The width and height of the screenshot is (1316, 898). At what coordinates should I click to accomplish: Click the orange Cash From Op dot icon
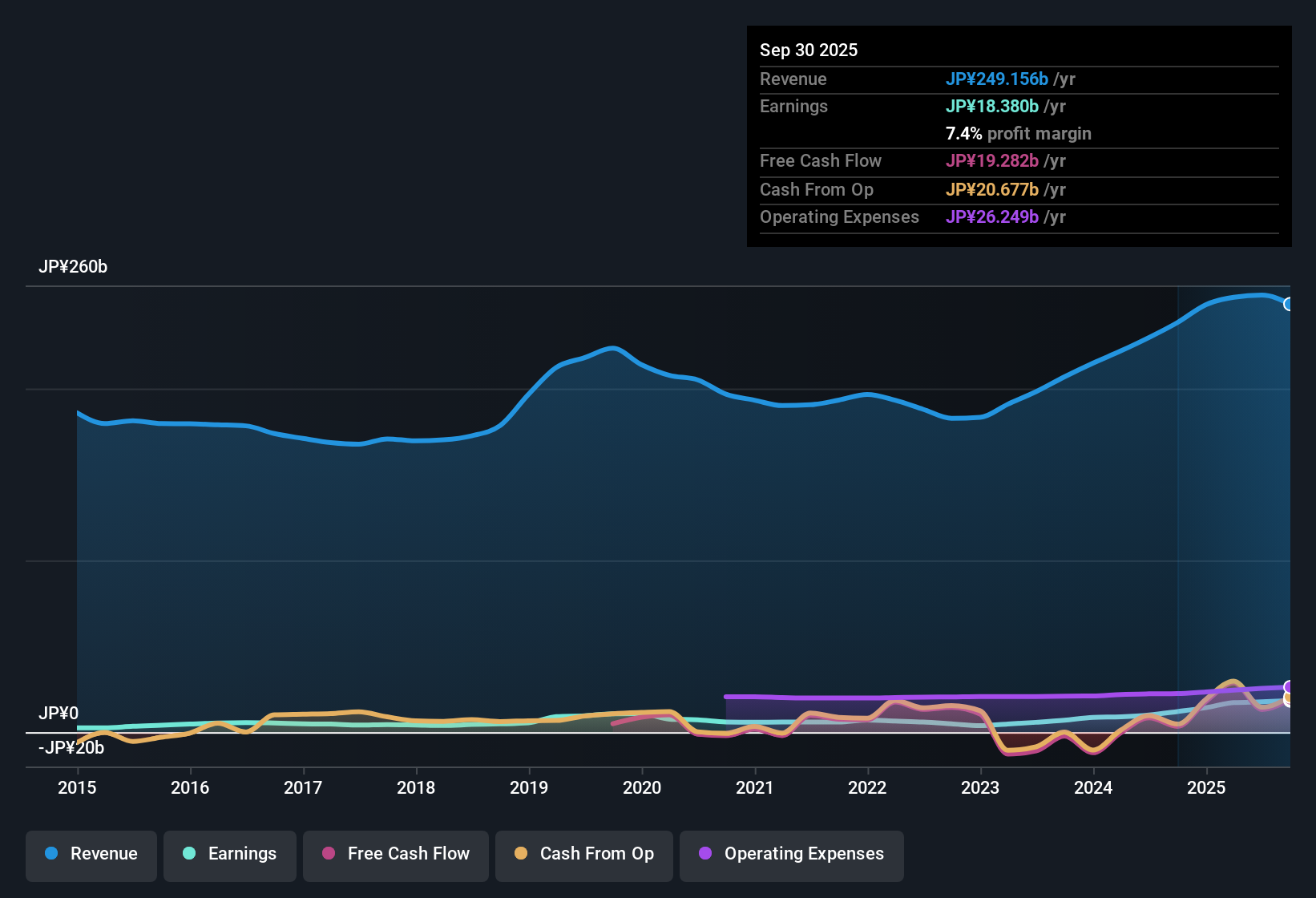coord(520,855)
